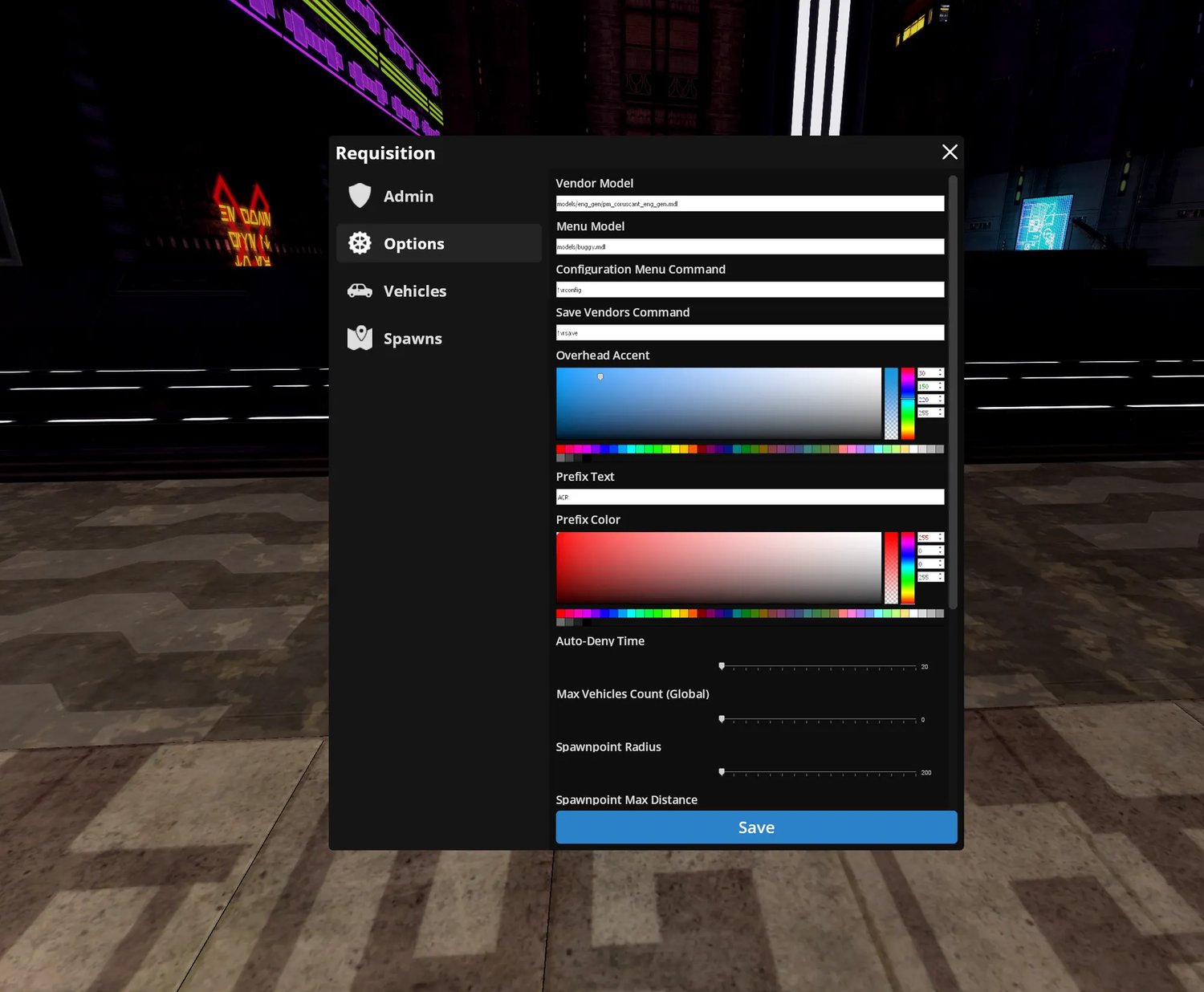1204x992 pixels.
Task: Pick a shade in Overhead Accent gradient
Action: 718,404
